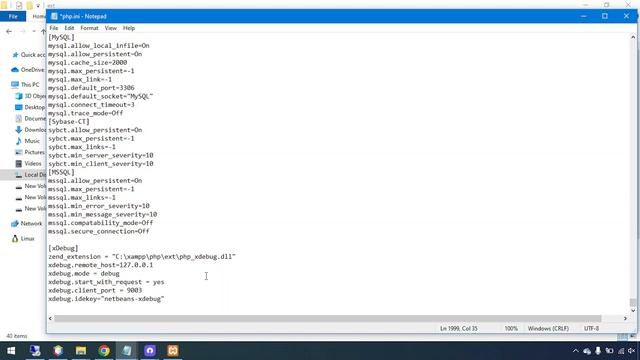
Task: Click UTF-8 encoding status bar entry
Action: pyautogui.click(x=591, y=329)
